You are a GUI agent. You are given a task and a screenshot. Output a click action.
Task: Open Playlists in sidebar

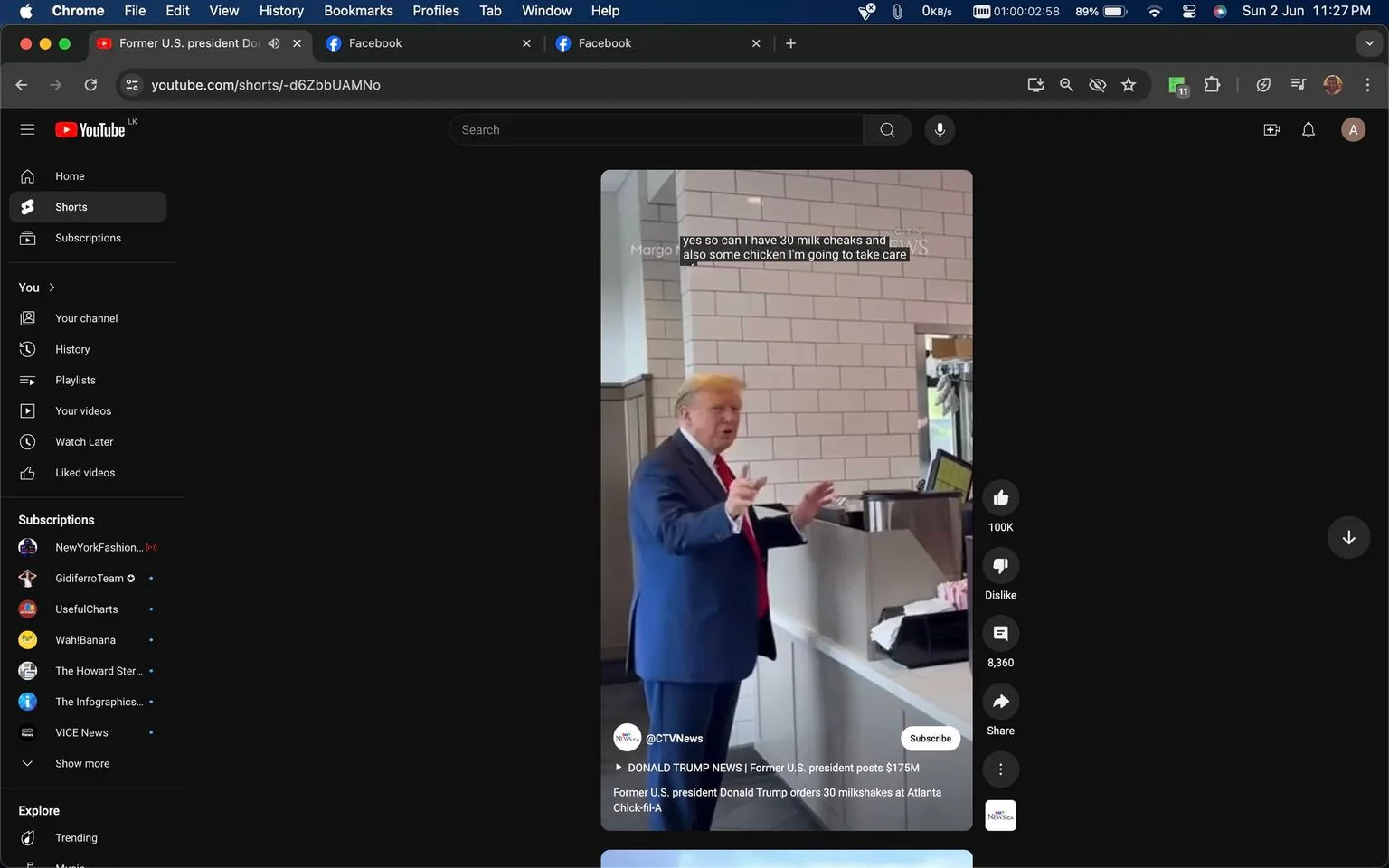pyautogui.click(x=88, y=380)
